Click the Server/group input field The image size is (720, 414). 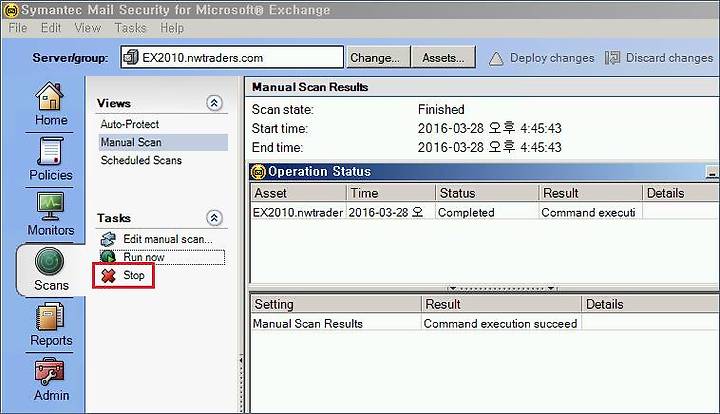tap(232, 57)
